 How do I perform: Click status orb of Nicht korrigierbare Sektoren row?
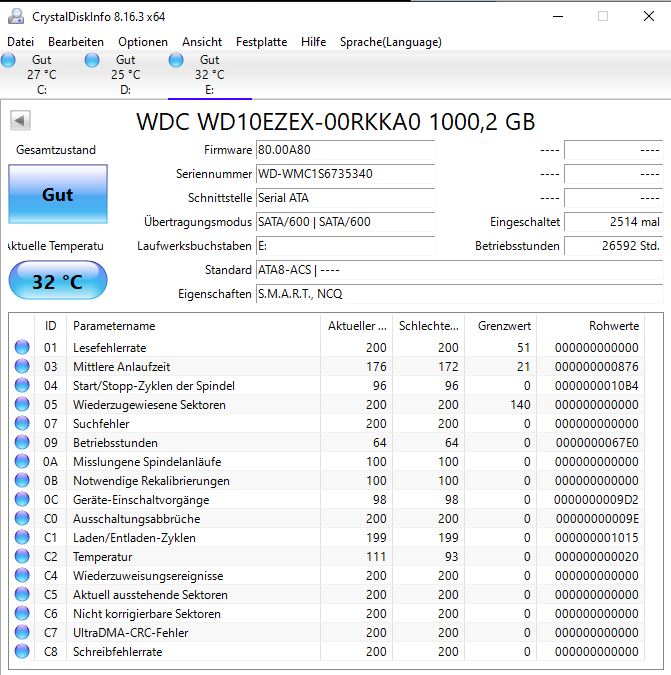22,613
